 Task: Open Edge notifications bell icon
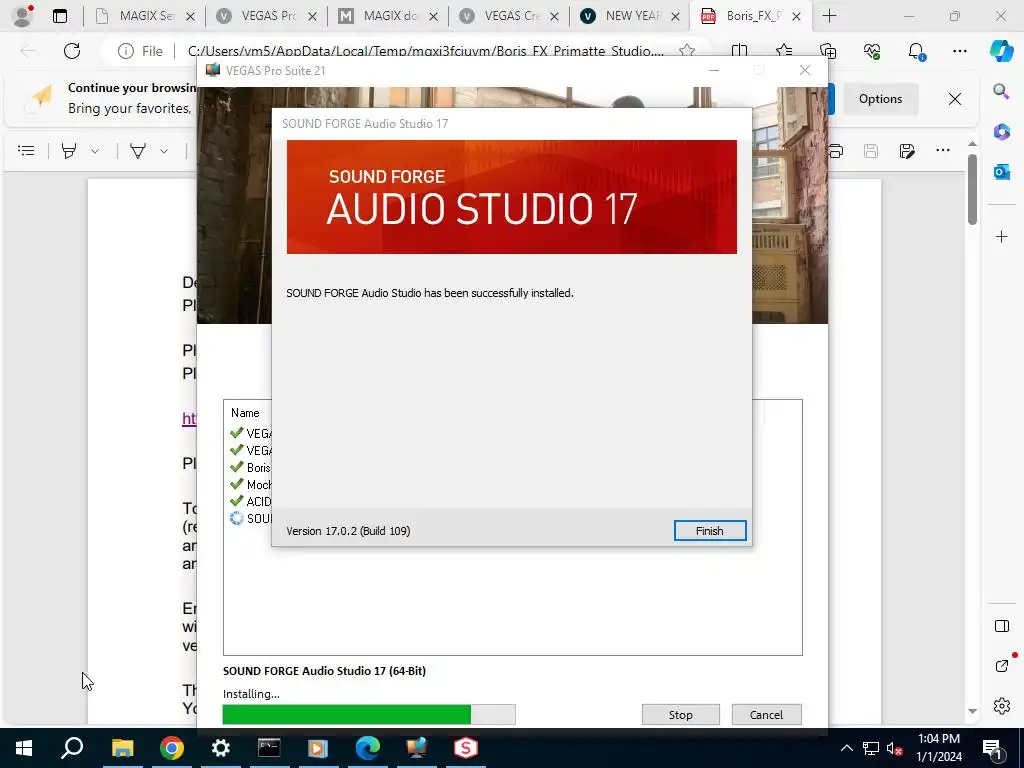[x=916, y=51]
